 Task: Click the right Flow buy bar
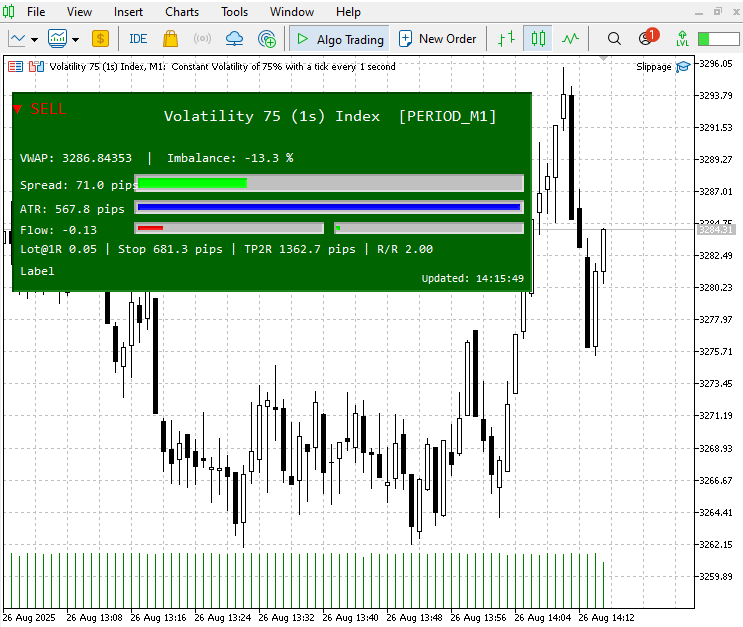429,228
